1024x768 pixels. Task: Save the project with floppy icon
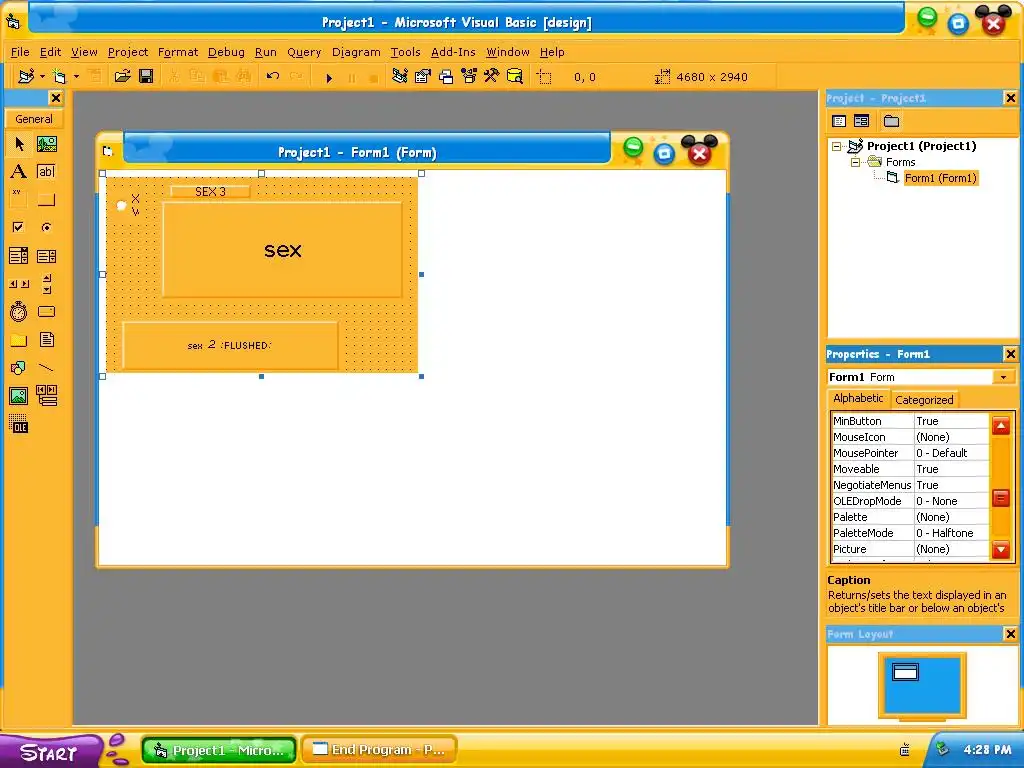(146, 76)
